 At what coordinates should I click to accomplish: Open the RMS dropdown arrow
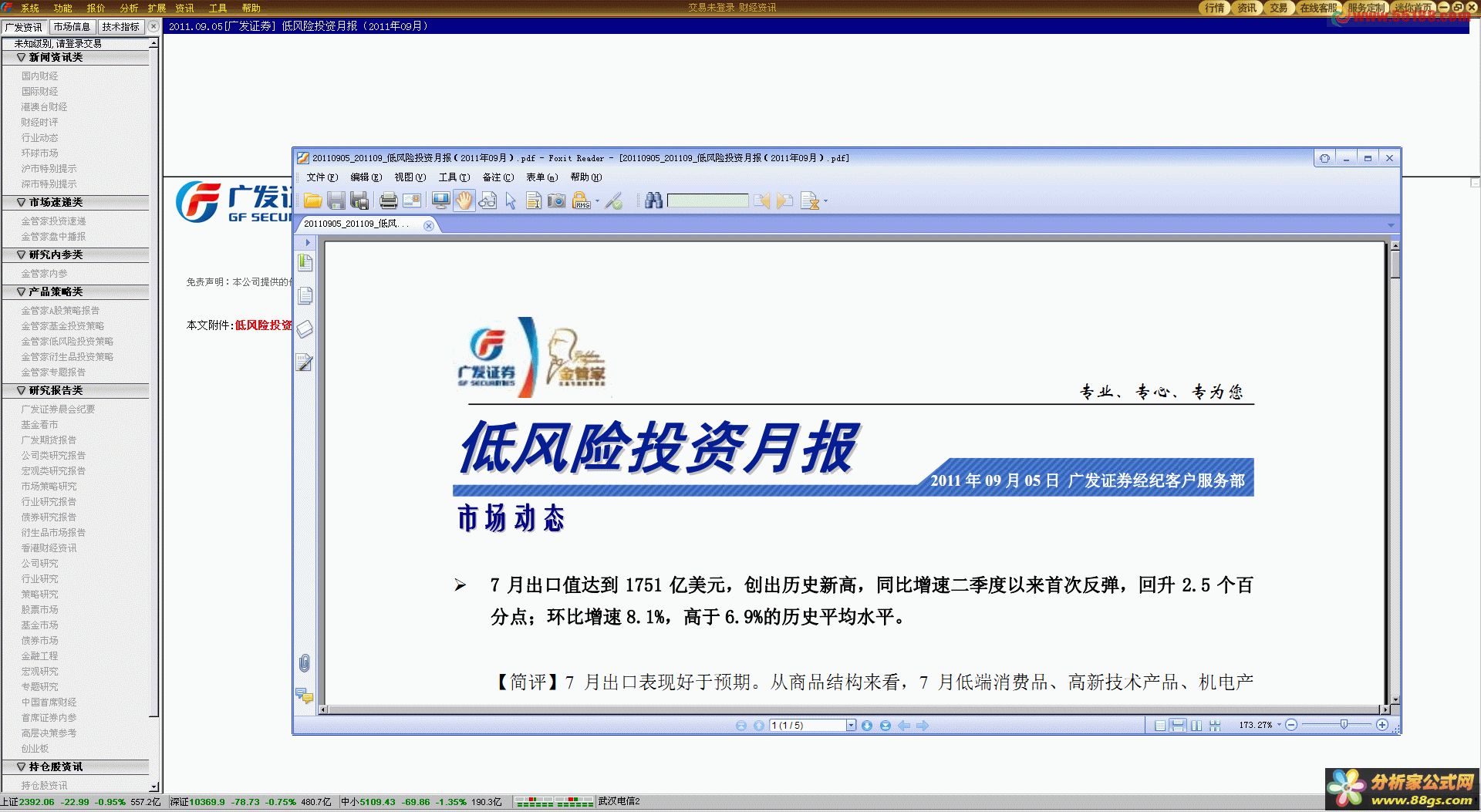(597, 202)
